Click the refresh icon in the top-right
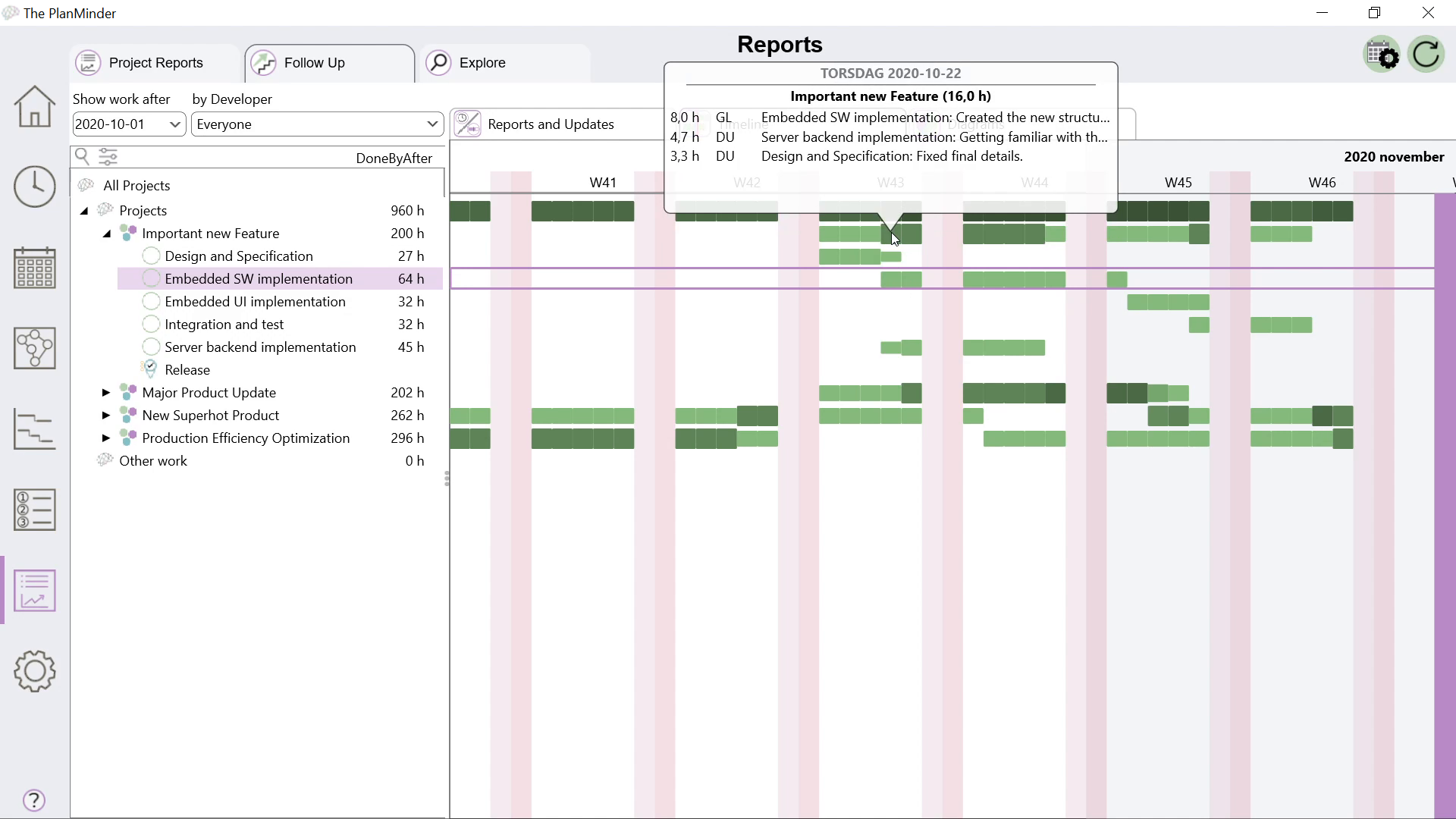 click(1426, 55)
